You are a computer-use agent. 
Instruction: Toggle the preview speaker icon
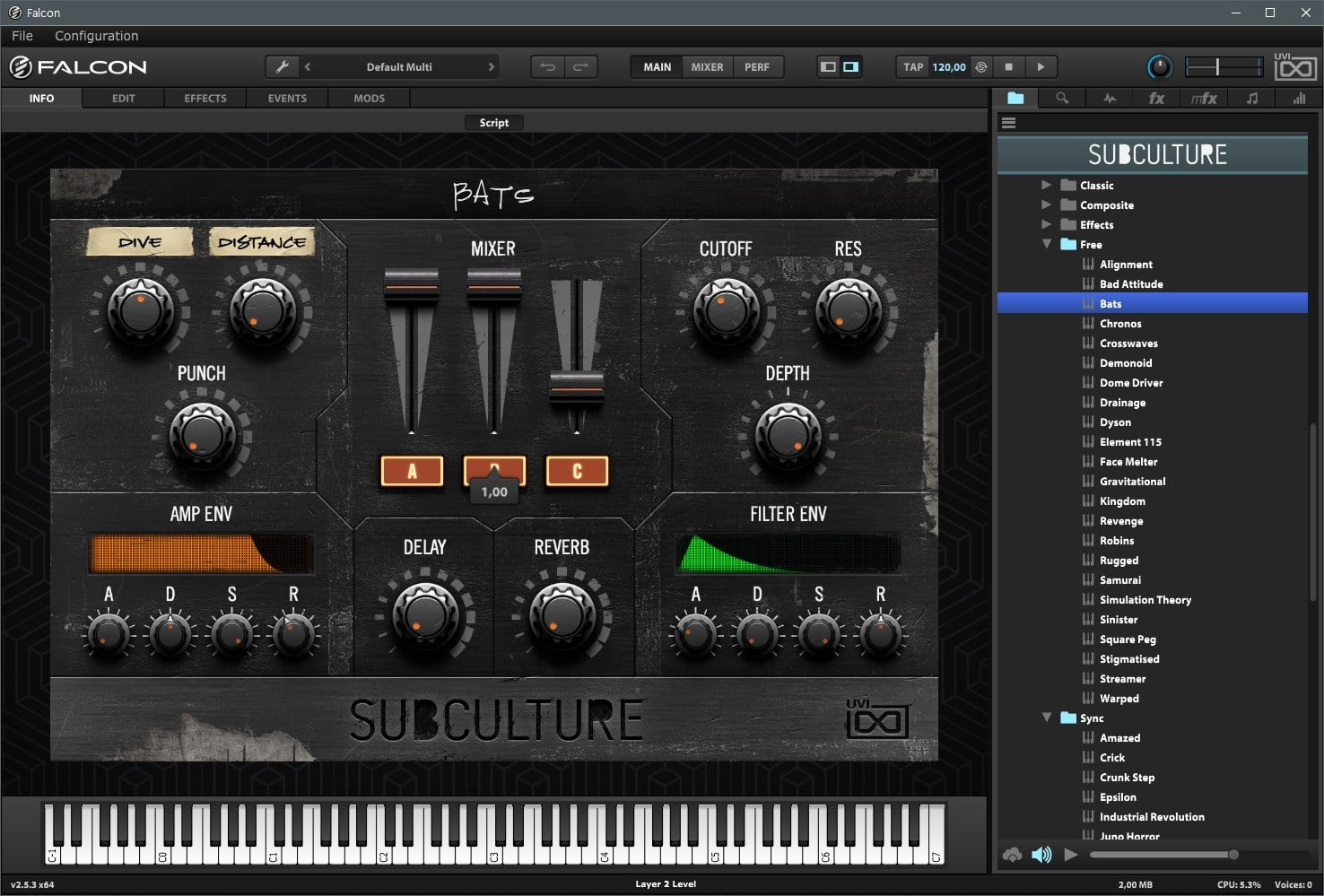[x=1041, y=855]
